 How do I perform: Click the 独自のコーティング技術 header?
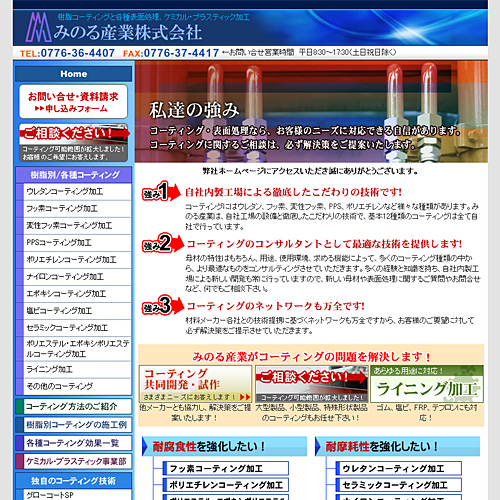point(74,480)
